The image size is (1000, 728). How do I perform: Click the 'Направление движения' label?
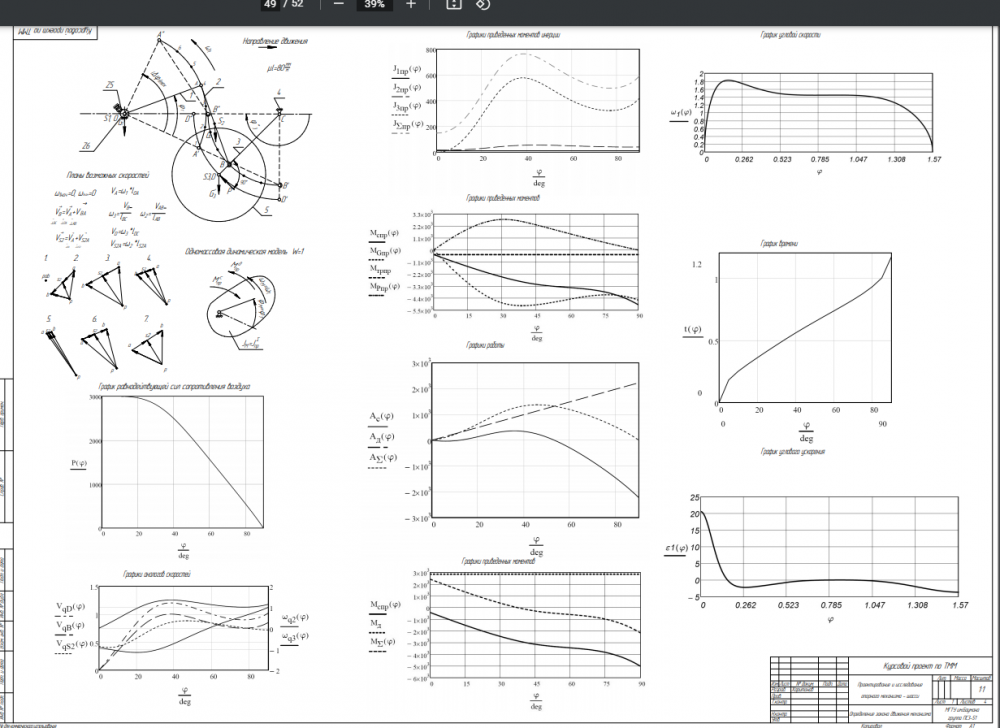[x=275, y=41]
